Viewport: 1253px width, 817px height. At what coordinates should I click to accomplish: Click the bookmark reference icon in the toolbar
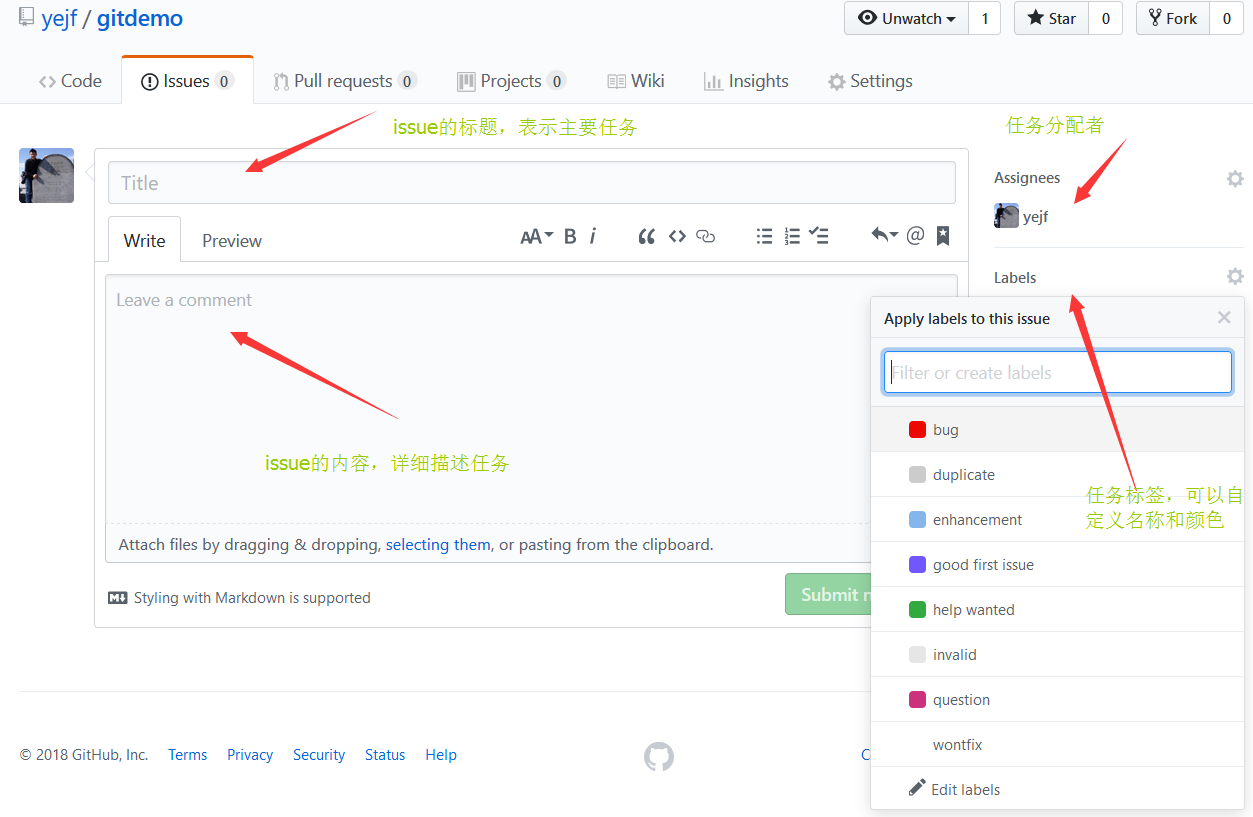click(x=943, y=236)
